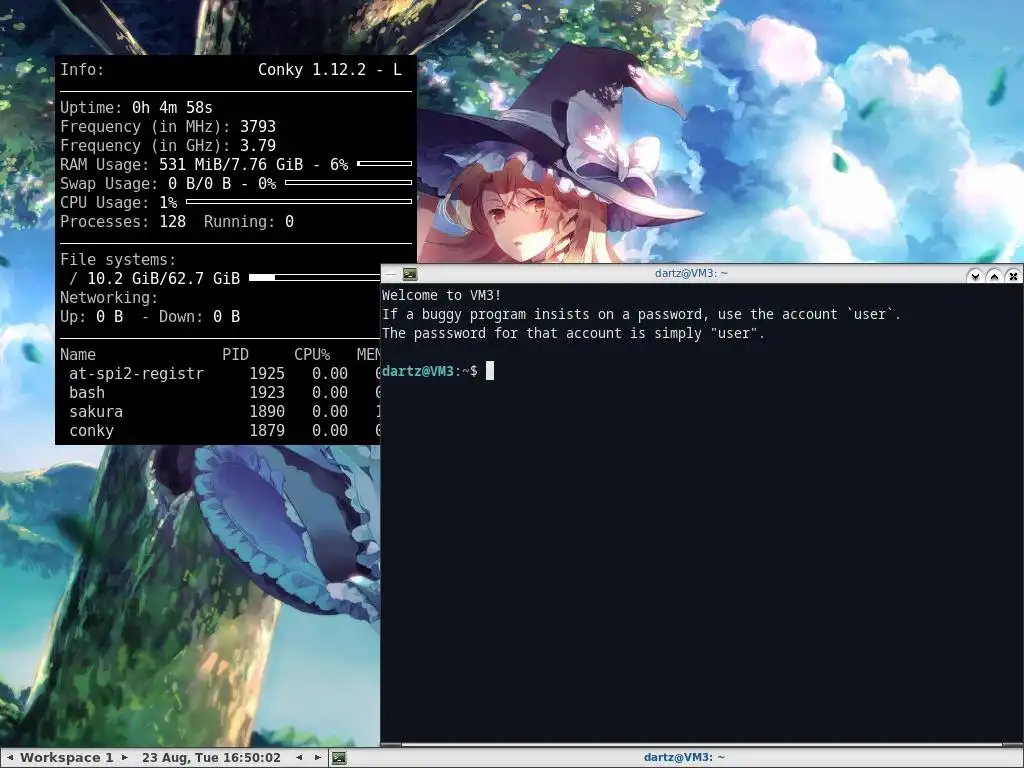
Task: Close the dartz@VM3 terminal window
Action: (x=1013, y=276)
